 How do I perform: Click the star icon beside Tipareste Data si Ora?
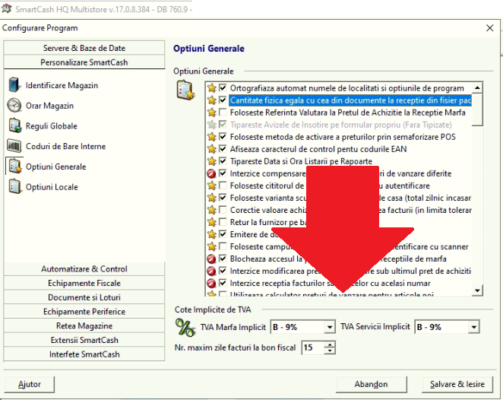coord(212,161)
